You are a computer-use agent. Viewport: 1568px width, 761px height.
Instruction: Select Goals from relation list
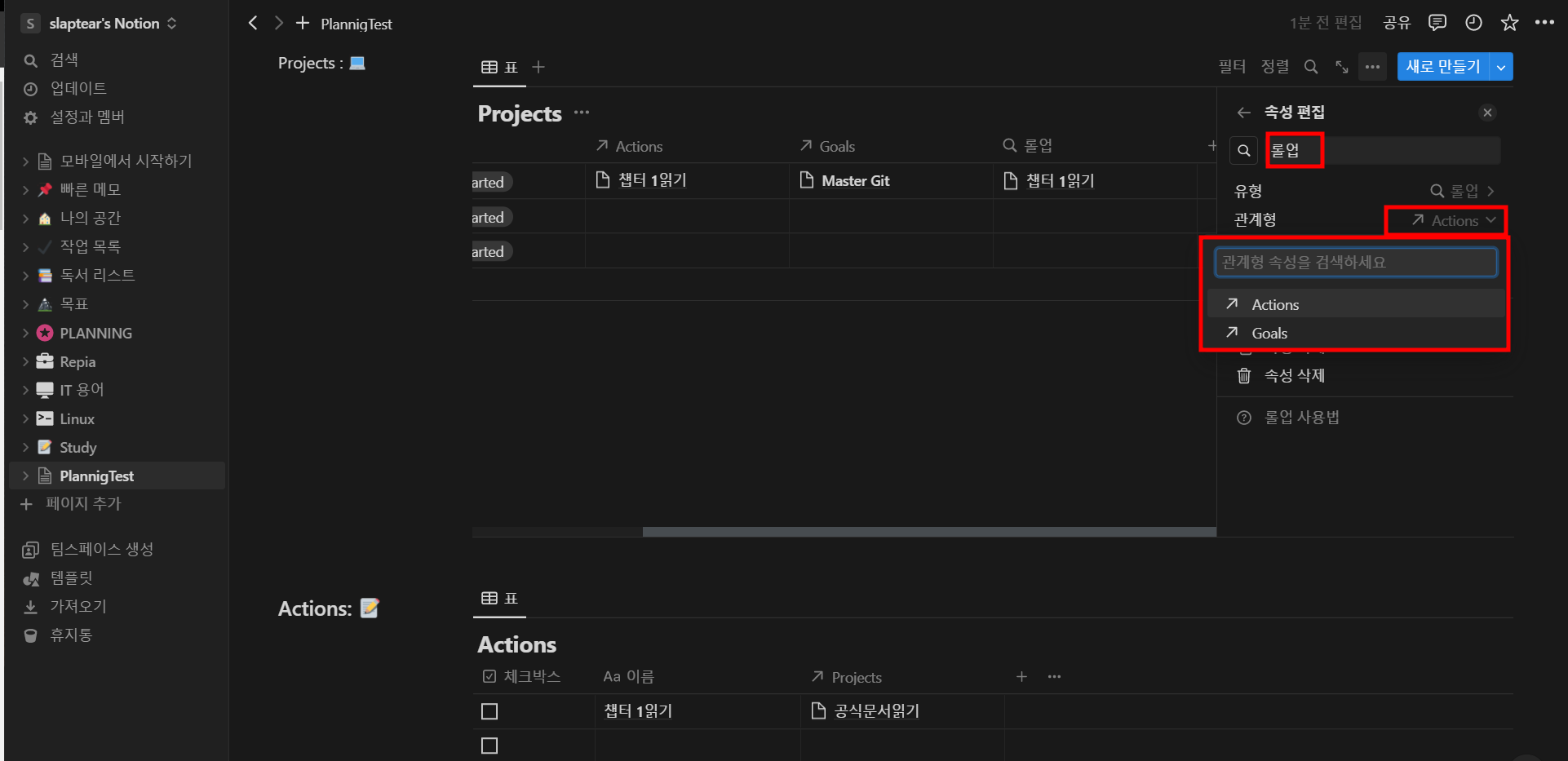1269,333
